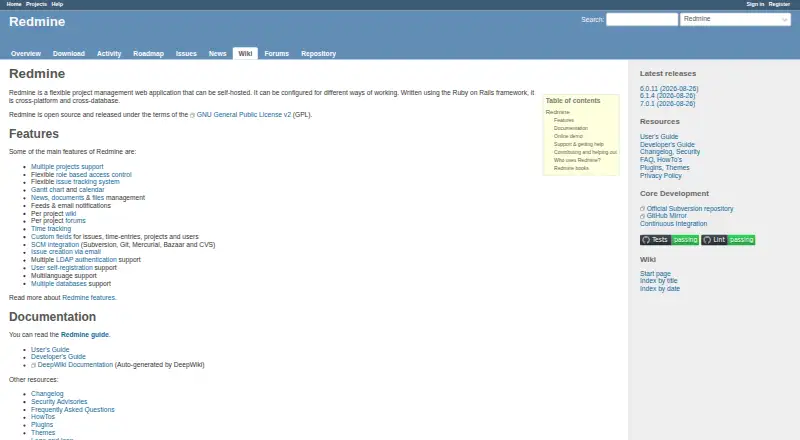Go to the Activity tab
Image resolution: width=800 pixels, height=440 pixels.
coord(109,54)
